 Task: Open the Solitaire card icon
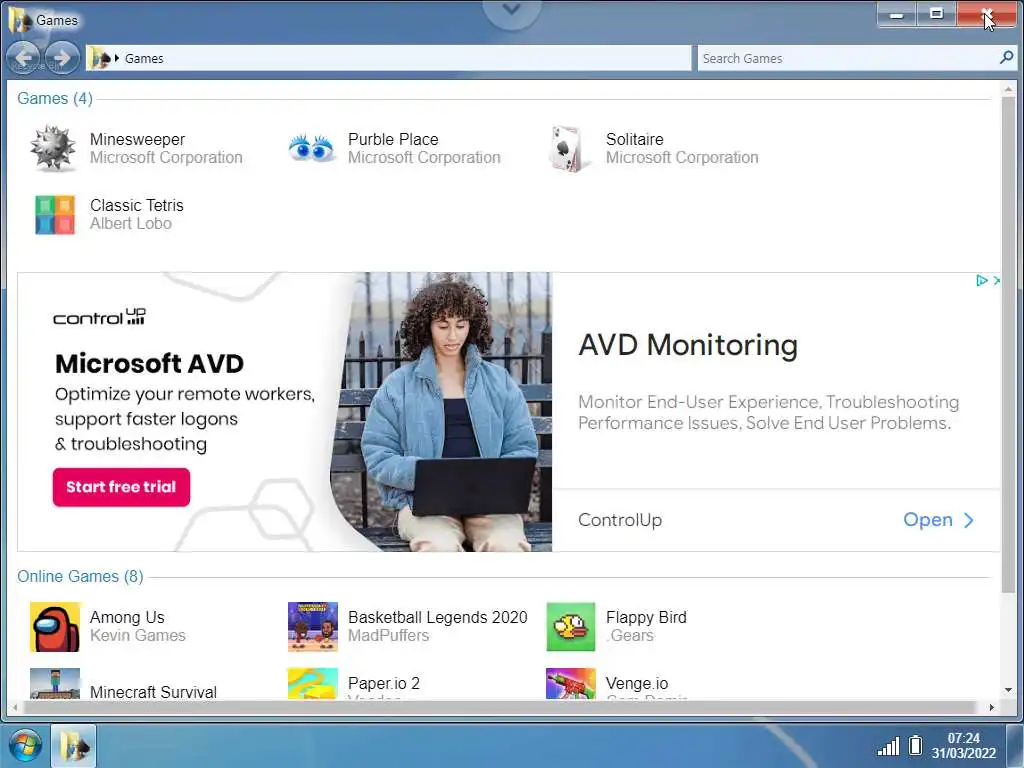567,149
